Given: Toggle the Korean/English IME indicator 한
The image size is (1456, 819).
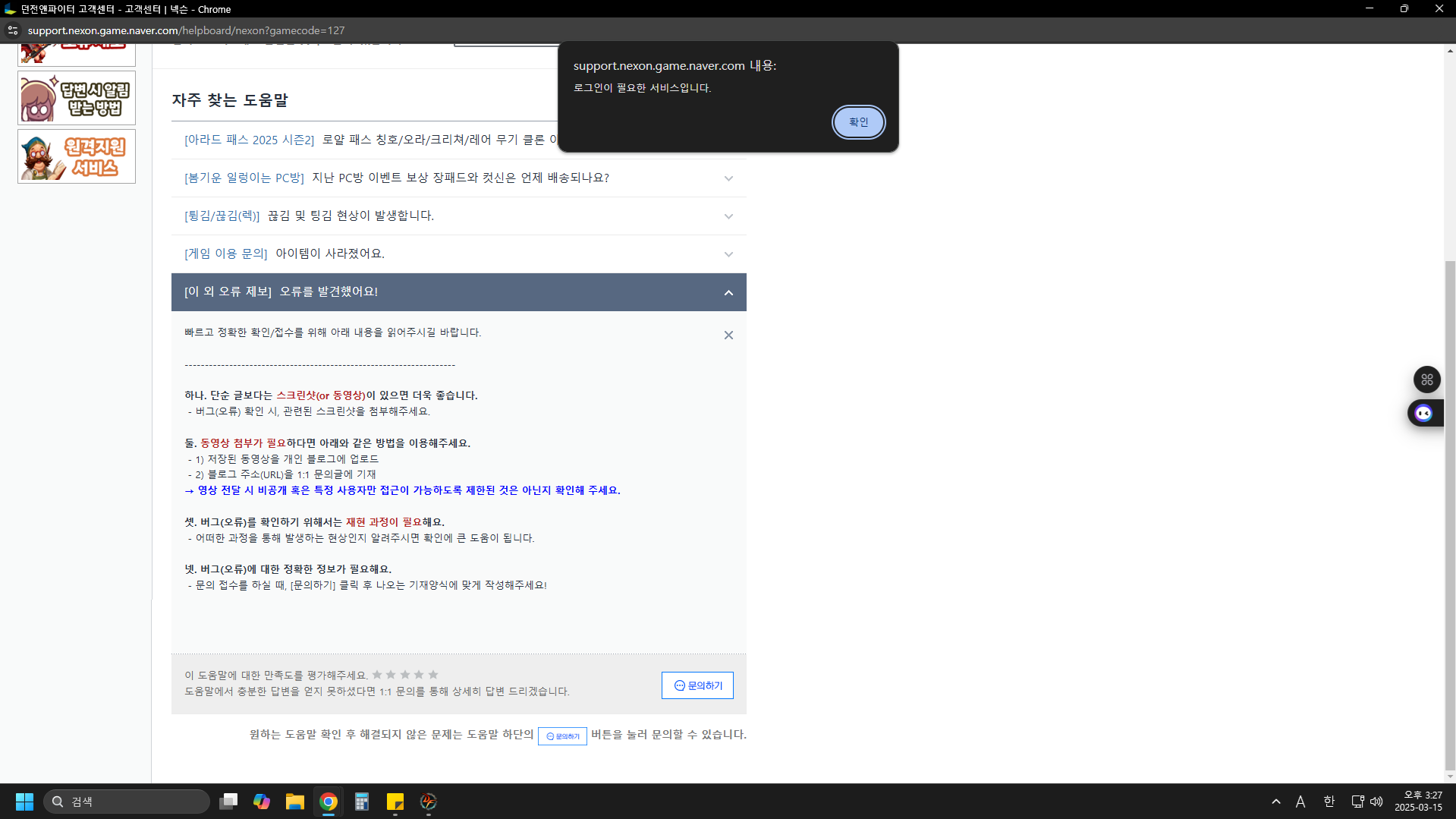Looking at the screenshot, I should pyautogui.click(x=1329, y=802).
